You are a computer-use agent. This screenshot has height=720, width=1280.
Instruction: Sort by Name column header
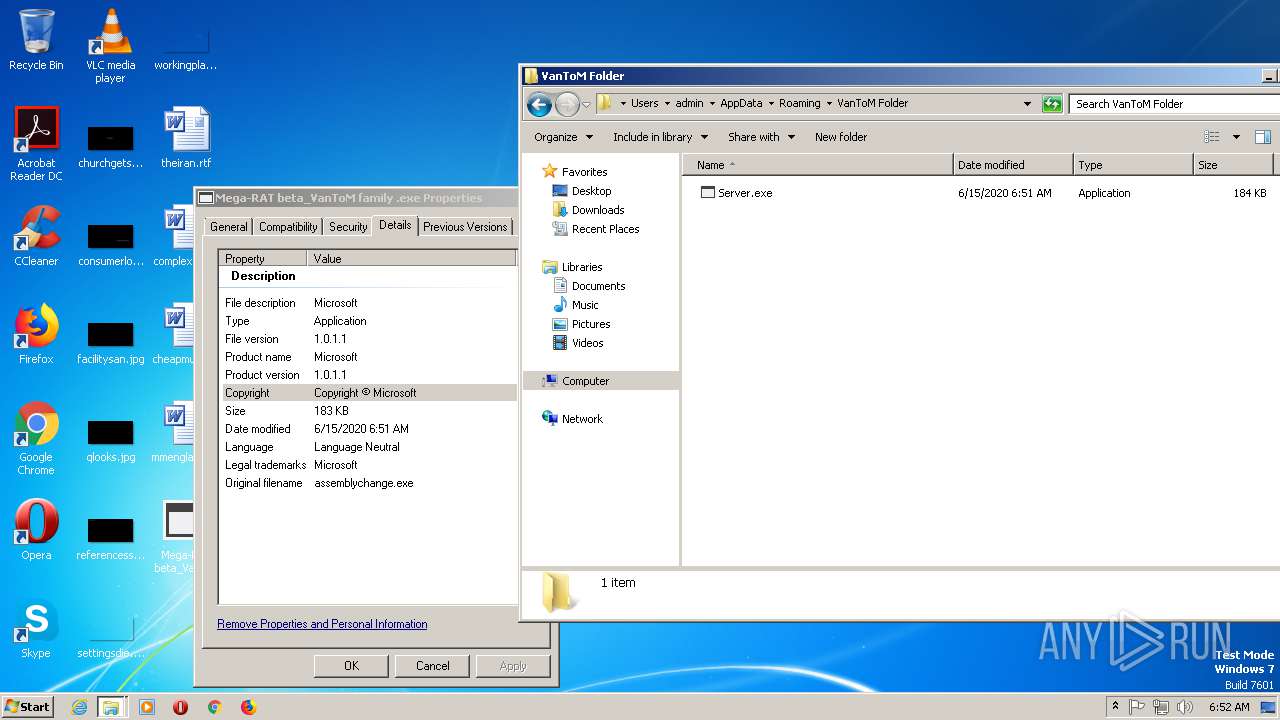click(818, 165)
